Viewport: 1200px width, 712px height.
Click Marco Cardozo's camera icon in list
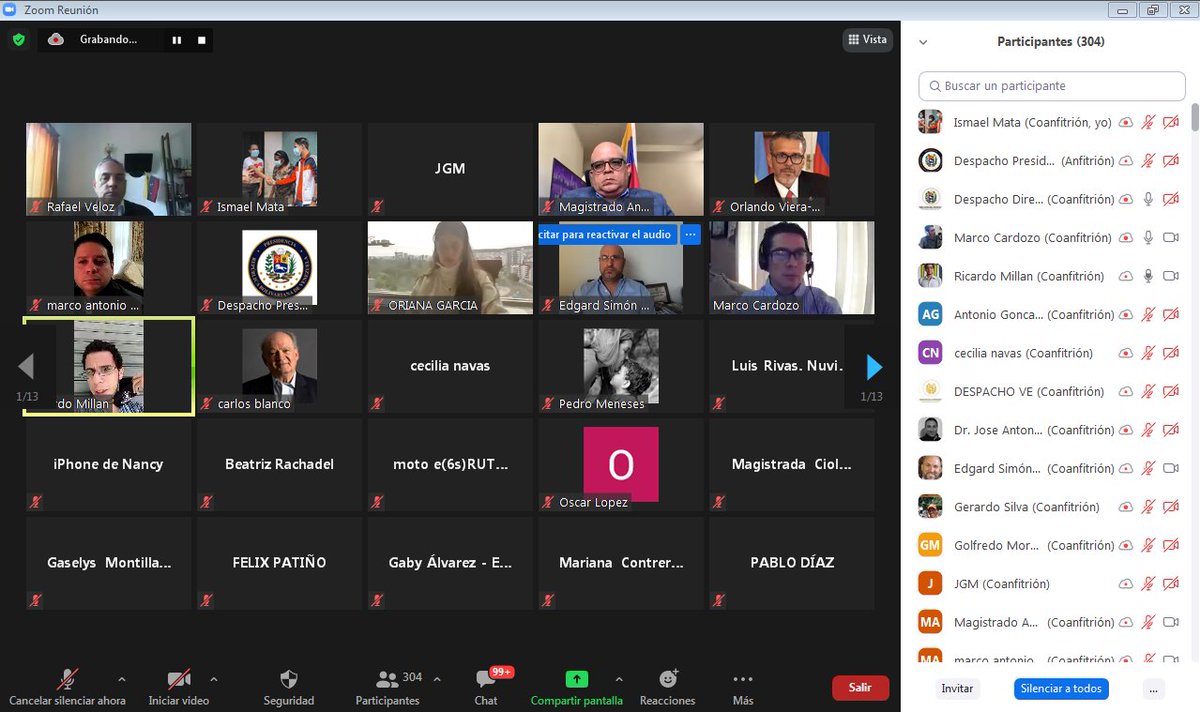click(1171, 238)
